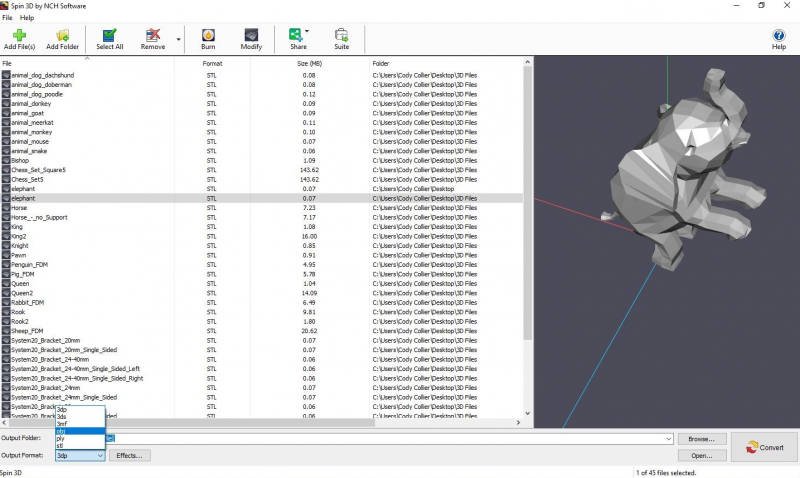Viewport: 800px width, 478px height.
Task: Click the Effects... button
Action: pos(130,455)
